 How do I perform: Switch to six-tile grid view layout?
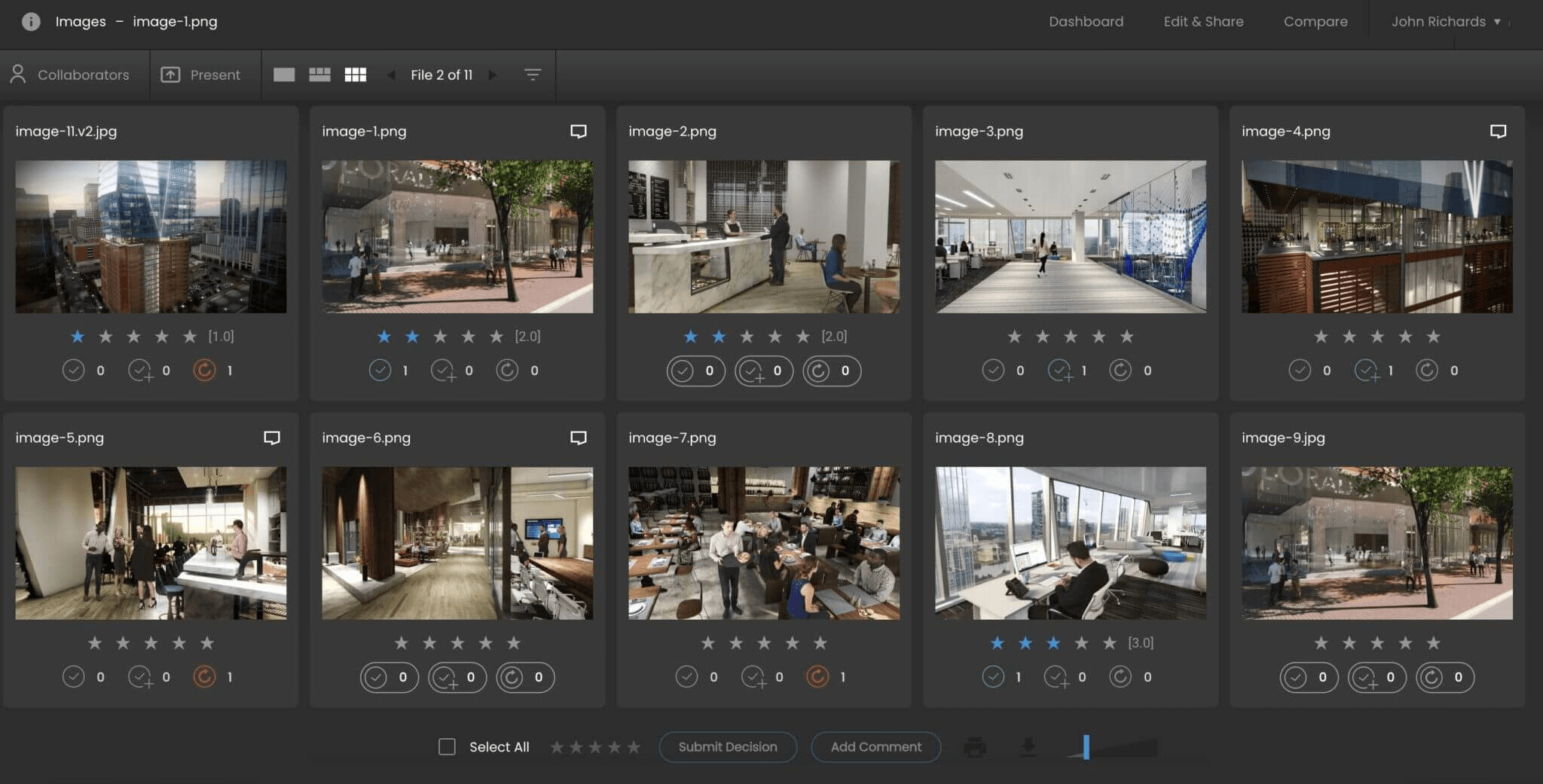point(356,75)
